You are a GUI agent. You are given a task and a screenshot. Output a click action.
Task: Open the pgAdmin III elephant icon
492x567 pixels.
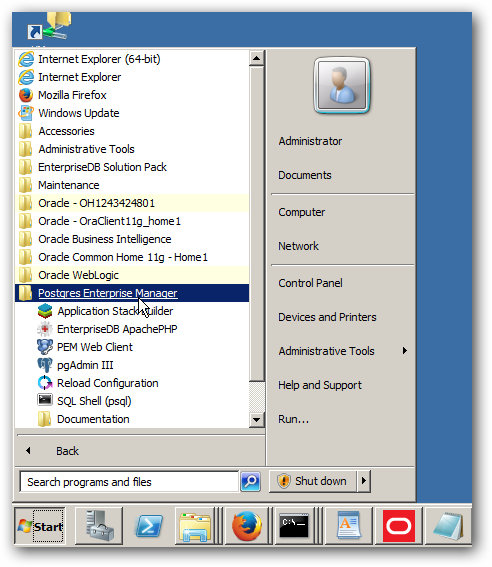(x=45, y=365)
